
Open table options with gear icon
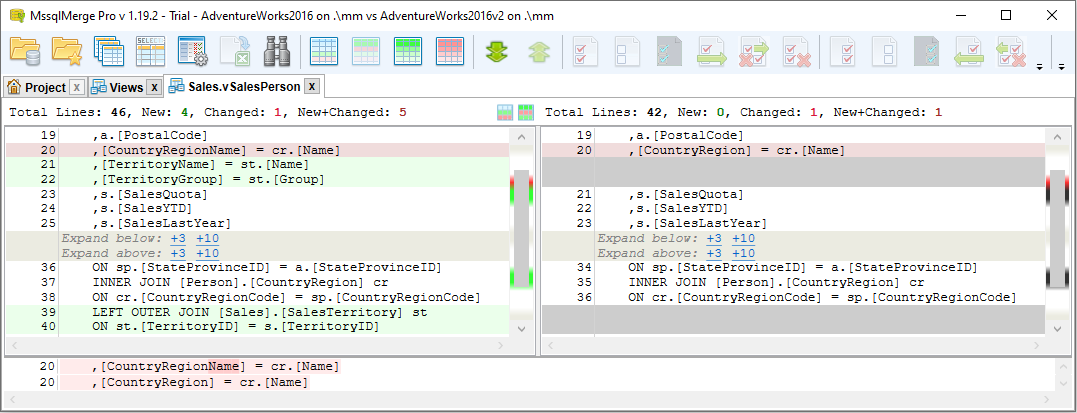click(192, 52)
